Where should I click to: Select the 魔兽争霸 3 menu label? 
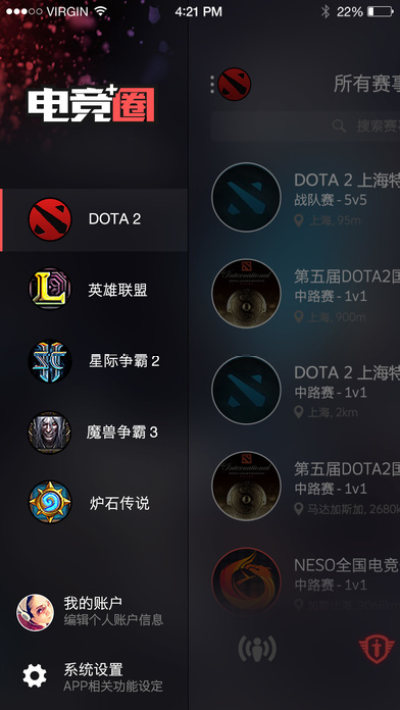click(122, 432)
